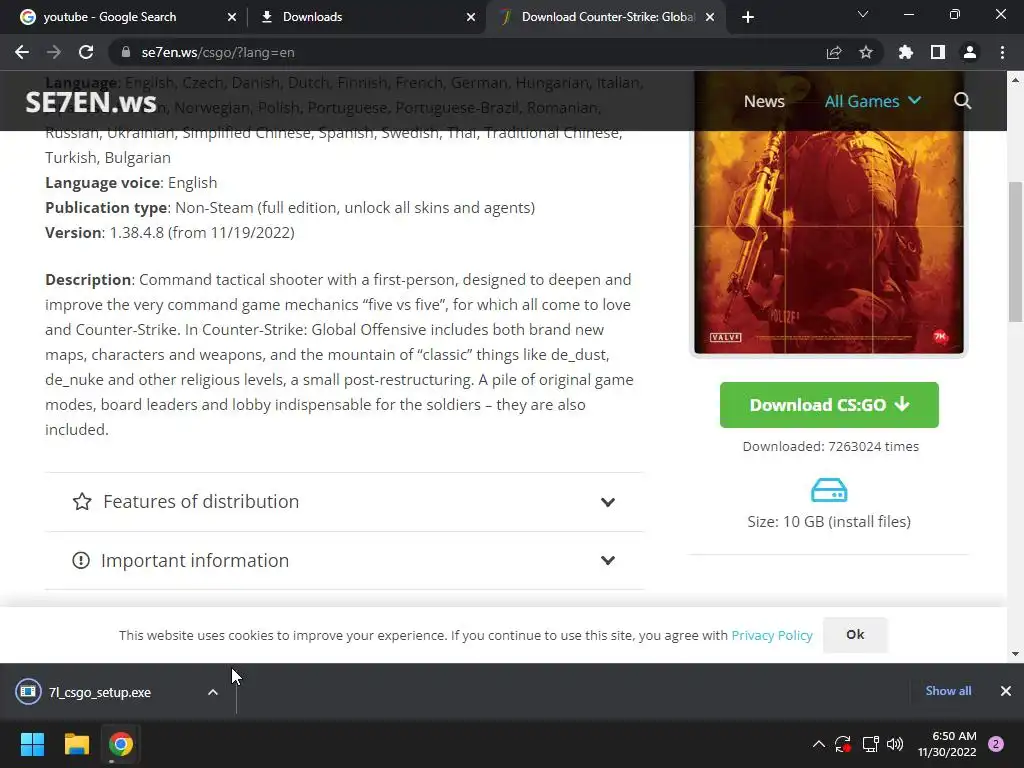This screenshot has width=1024, height=768.
Task: Open the Chrome profile icon
Action: click(x=970, y=52)
